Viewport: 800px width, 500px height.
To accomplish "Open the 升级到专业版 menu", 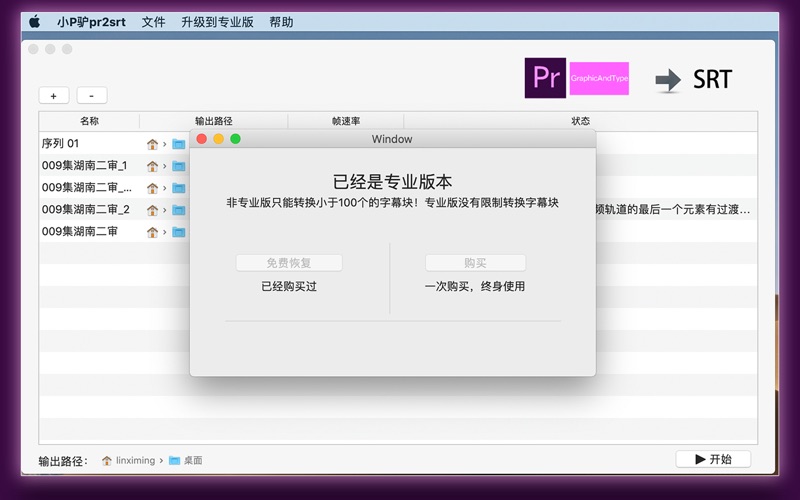I will coord(217,22).
